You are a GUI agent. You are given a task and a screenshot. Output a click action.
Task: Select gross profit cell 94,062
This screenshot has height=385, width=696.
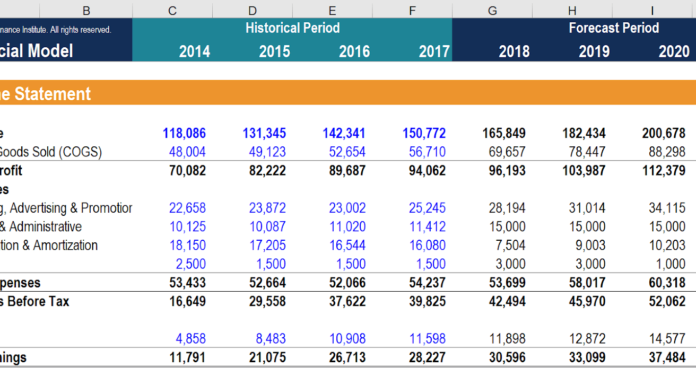click(x=427, y=171)
